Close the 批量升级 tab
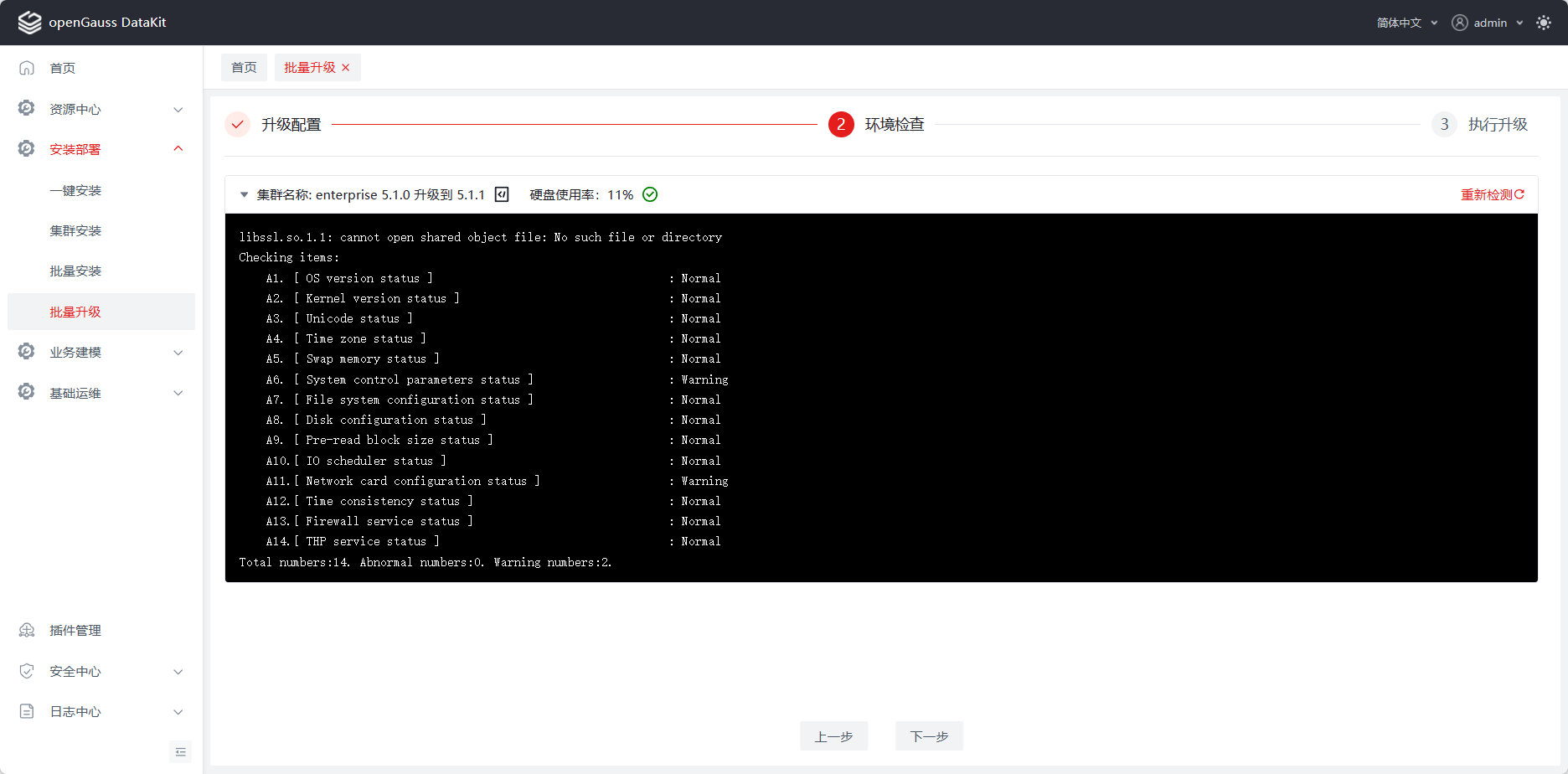Screen dimensions: 1568x774 [346, 68]
